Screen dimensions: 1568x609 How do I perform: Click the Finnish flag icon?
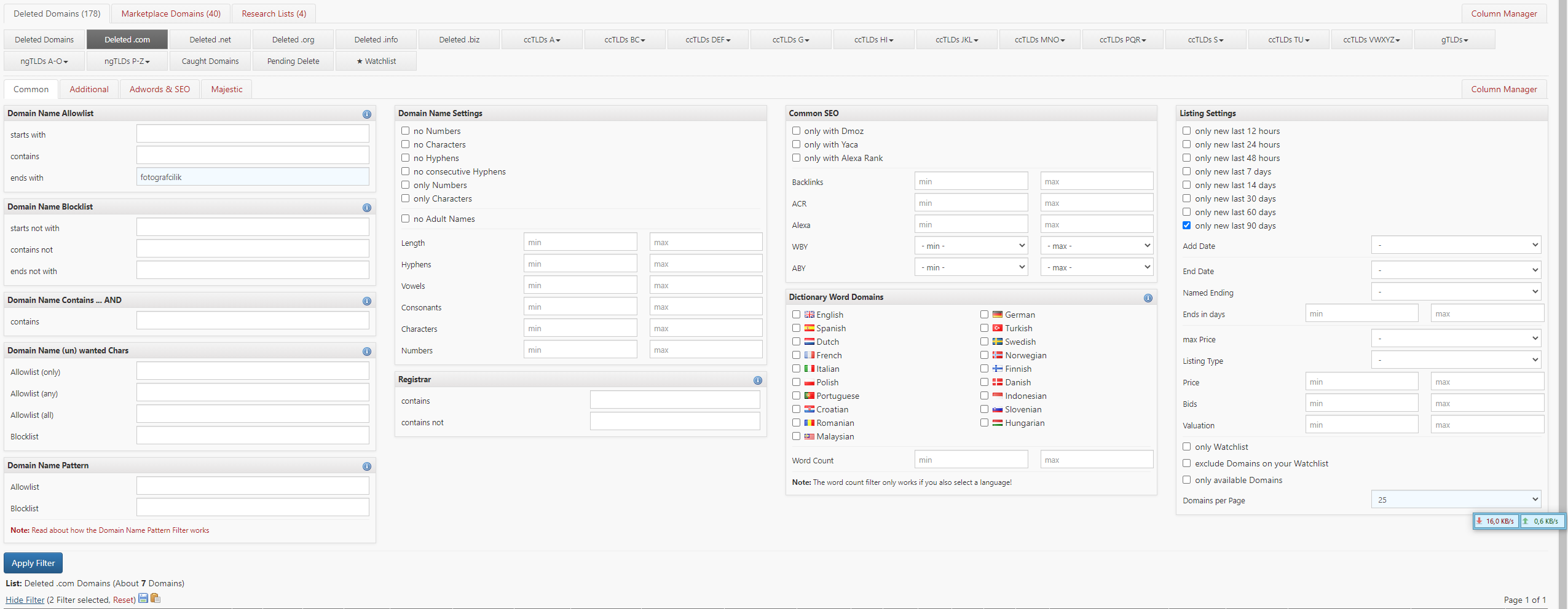click(998, 369)
